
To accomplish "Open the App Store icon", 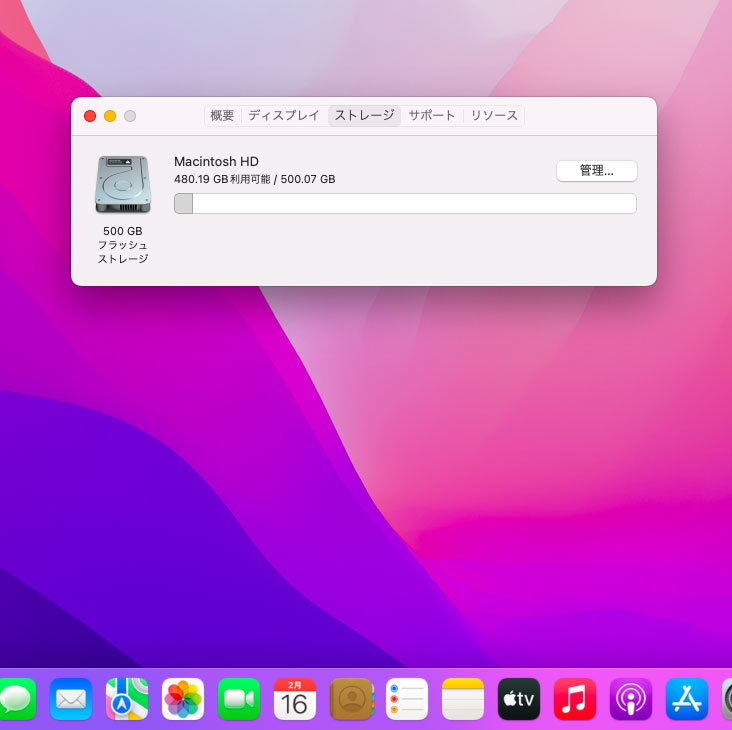I will click(687, 699).
